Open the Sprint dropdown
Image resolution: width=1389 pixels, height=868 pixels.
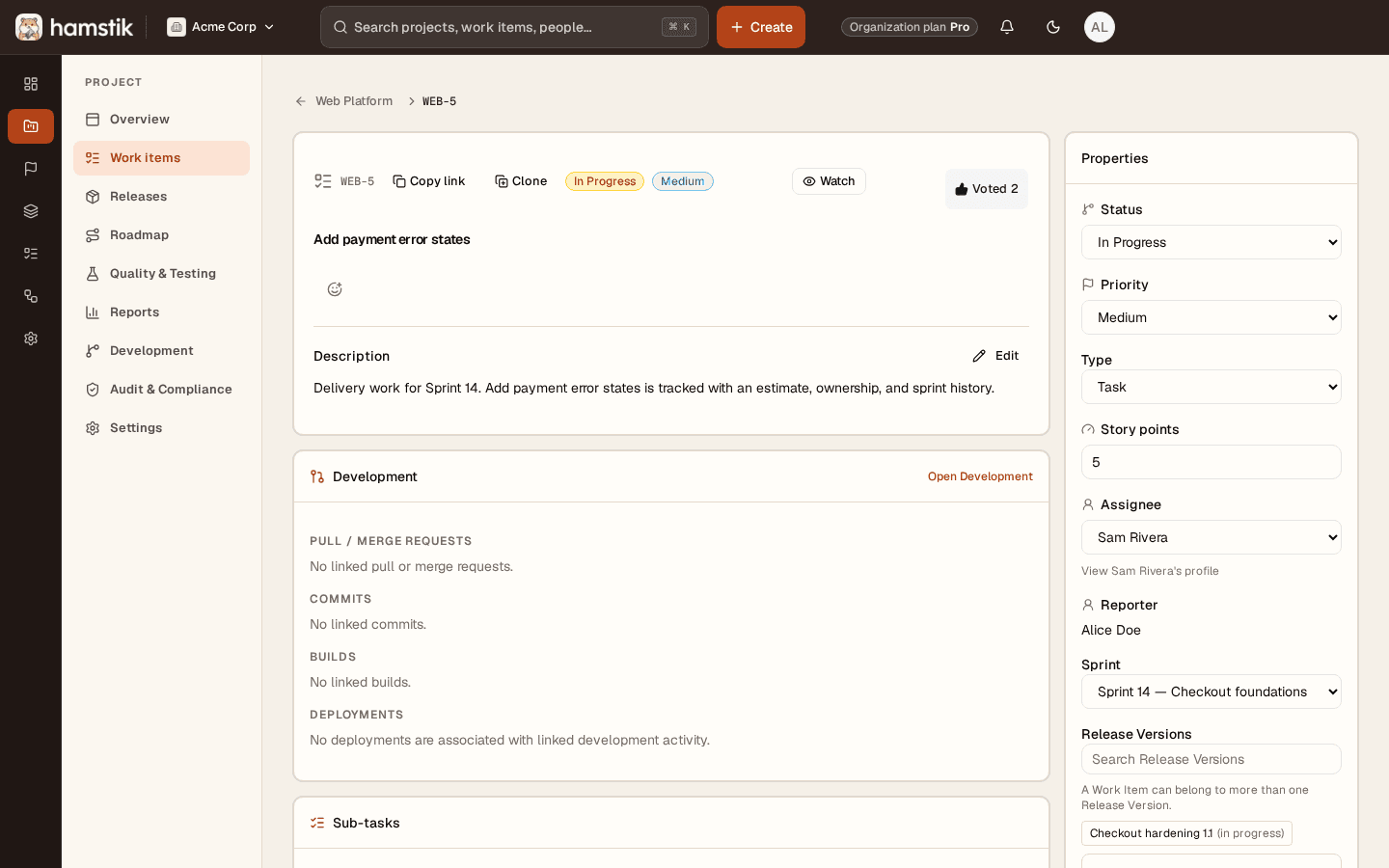click(x=1212, y=692)
